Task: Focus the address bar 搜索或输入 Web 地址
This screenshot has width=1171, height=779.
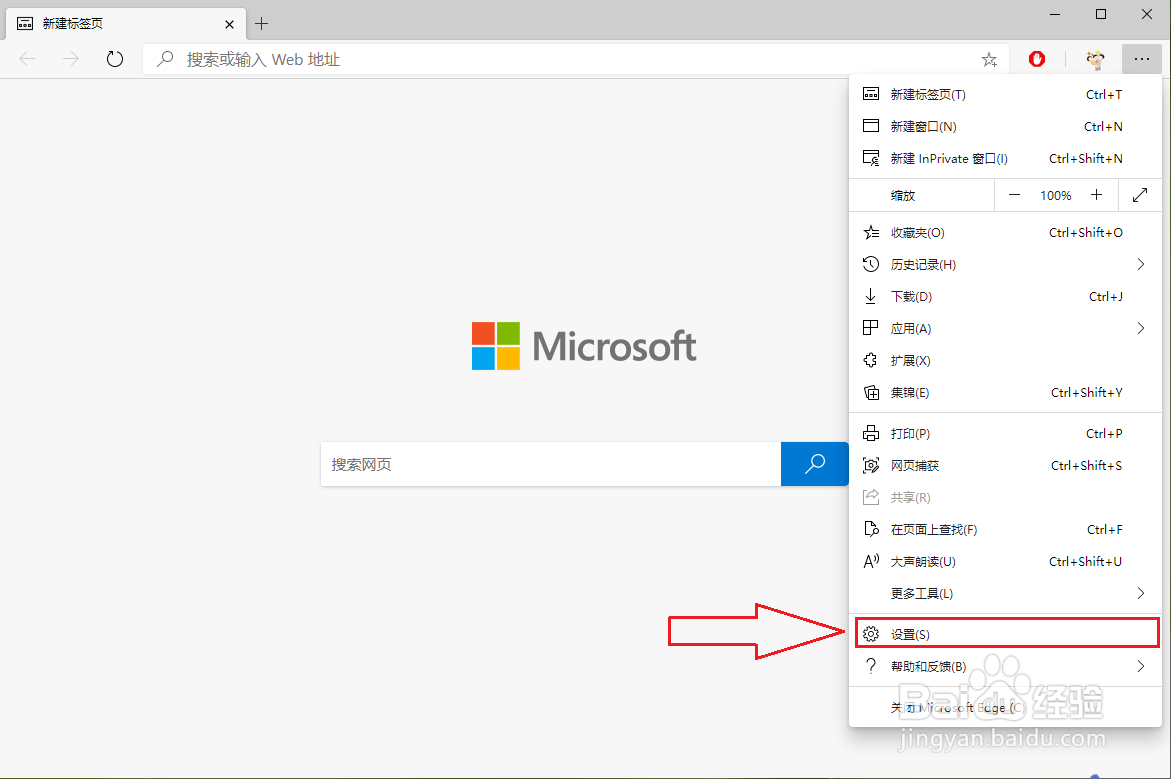Action: click(x=575, y=60)
